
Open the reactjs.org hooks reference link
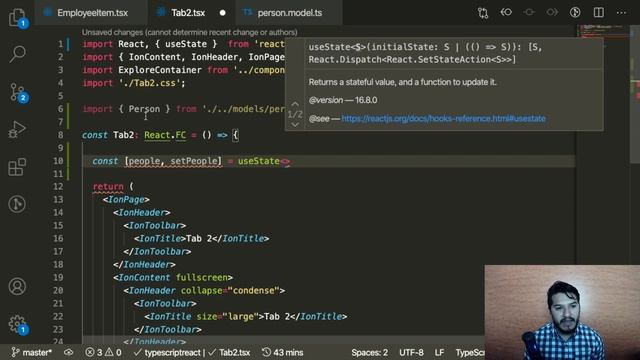443,118
